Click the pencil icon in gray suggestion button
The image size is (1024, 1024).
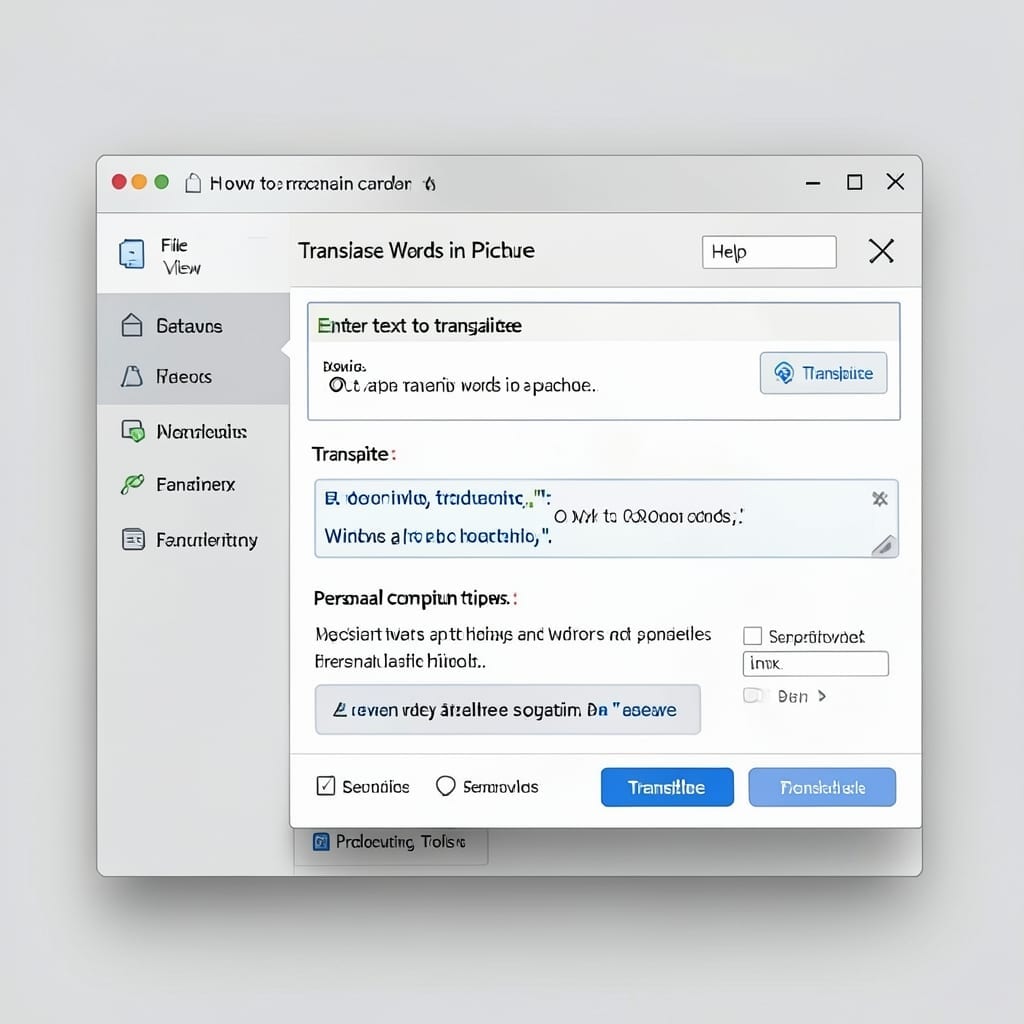coord(340,709)
